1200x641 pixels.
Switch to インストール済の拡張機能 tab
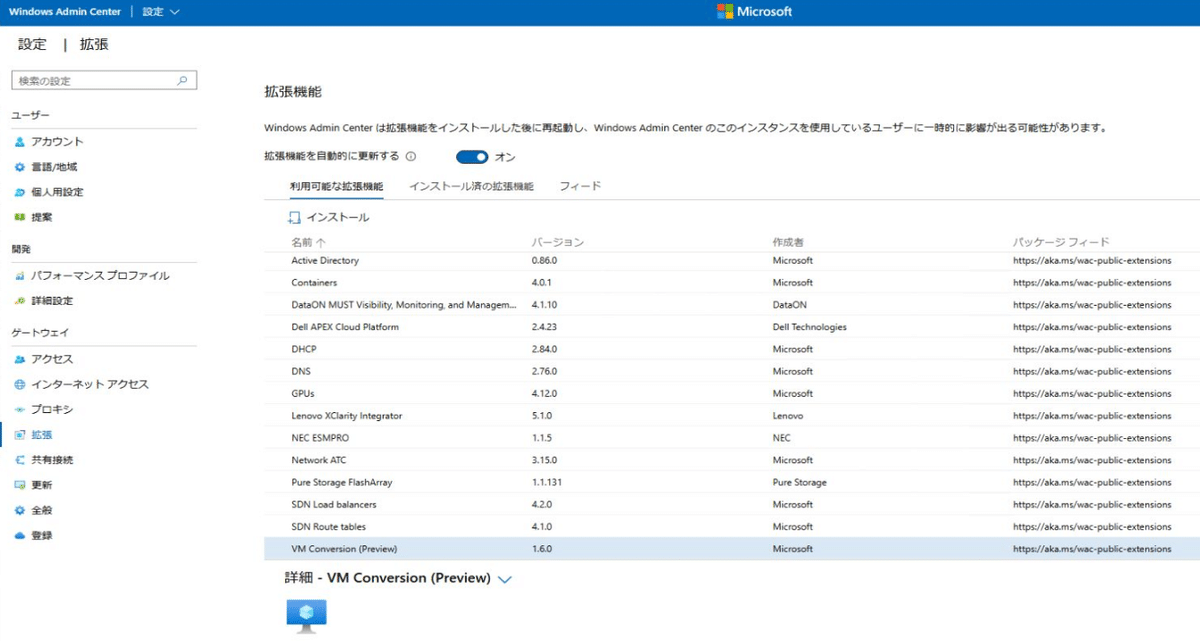[x=472, y=185]
